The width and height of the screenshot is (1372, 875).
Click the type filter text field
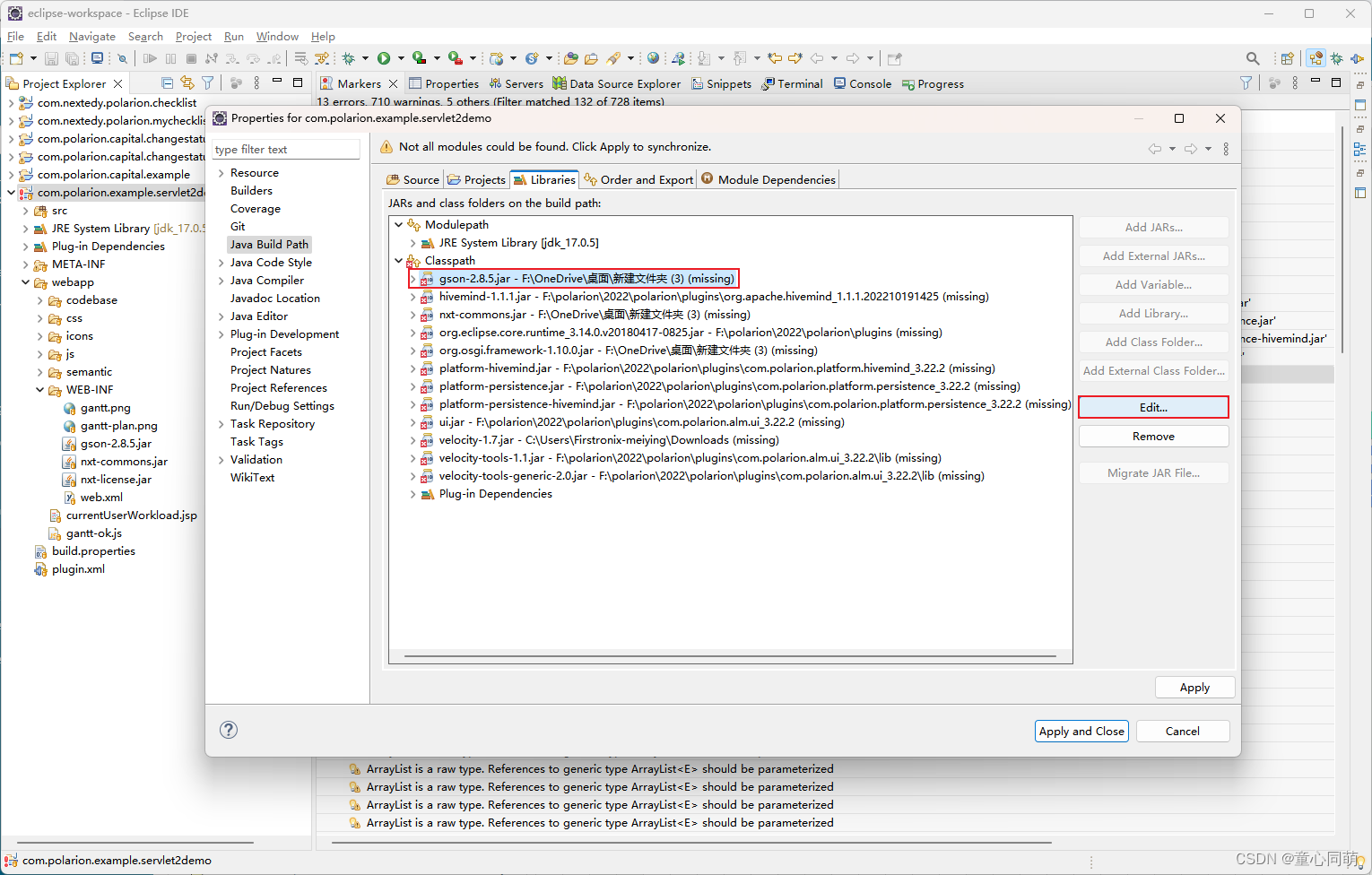[x=286, y=150]
